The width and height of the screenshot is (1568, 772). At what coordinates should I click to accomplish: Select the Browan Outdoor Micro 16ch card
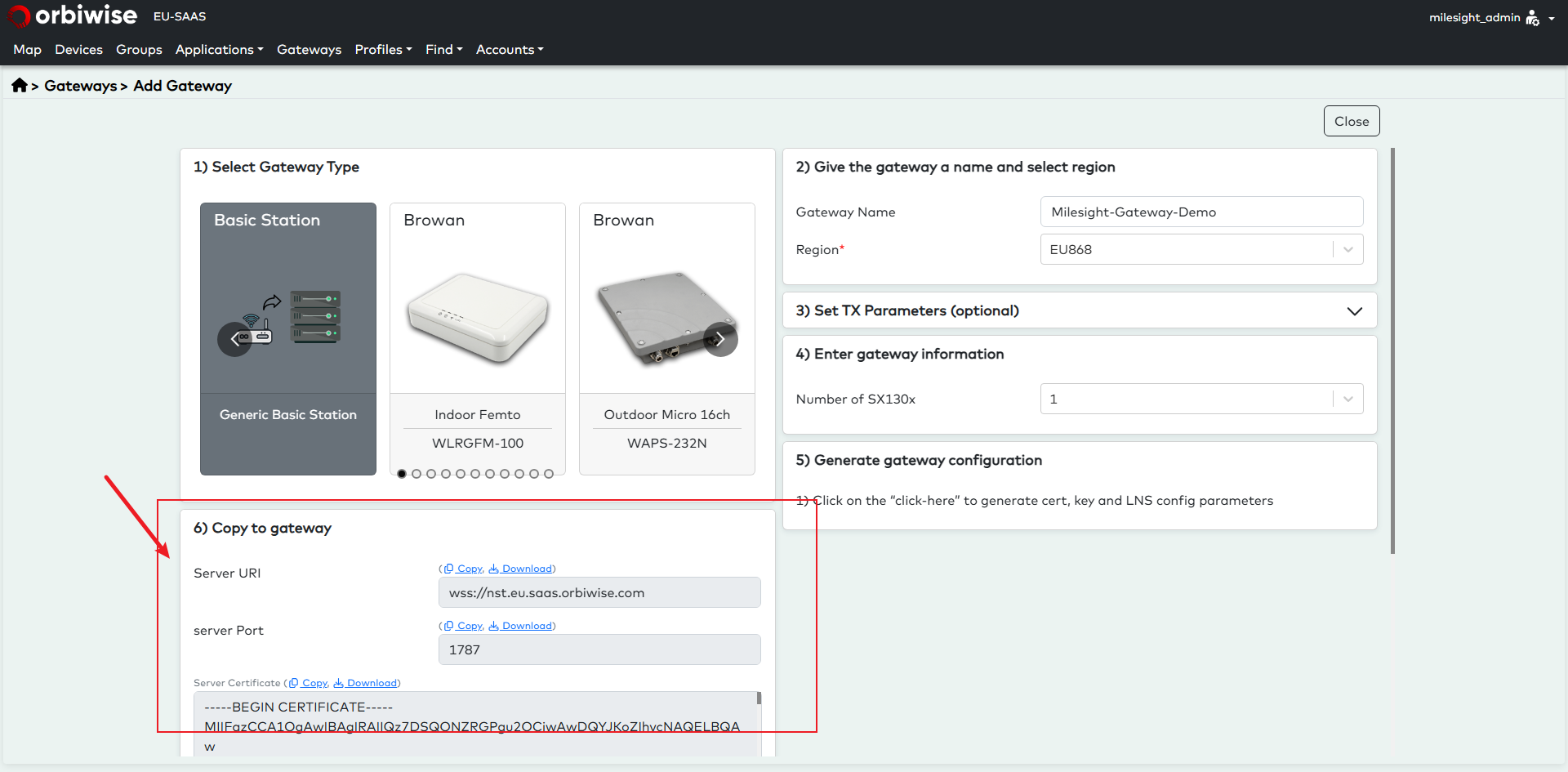[667, 338]
